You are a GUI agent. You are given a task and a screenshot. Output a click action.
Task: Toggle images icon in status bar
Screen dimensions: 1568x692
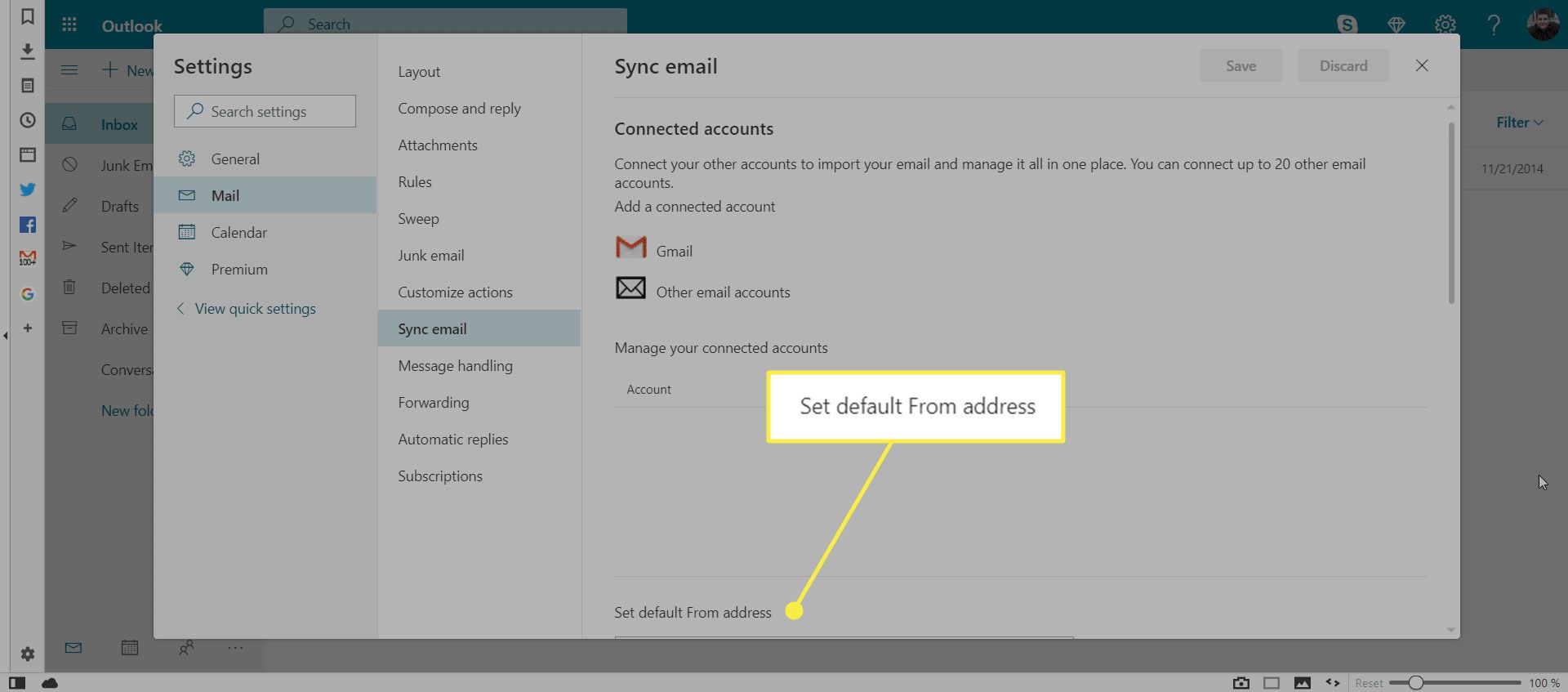(1303, 683)
